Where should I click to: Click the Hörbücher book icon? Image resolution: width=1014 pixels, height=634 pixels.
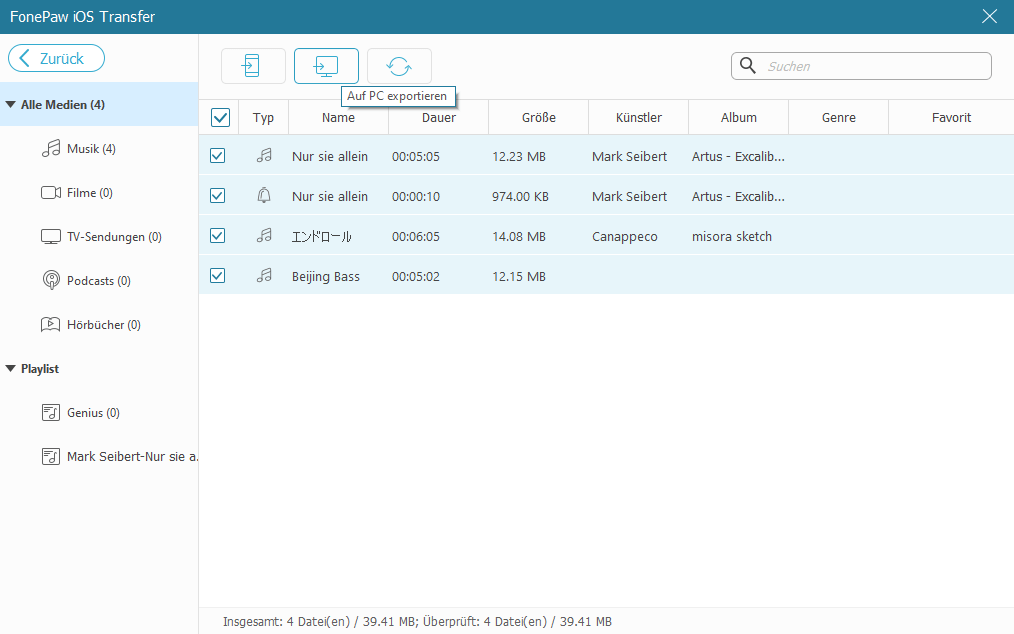click(x=50, y=324)
